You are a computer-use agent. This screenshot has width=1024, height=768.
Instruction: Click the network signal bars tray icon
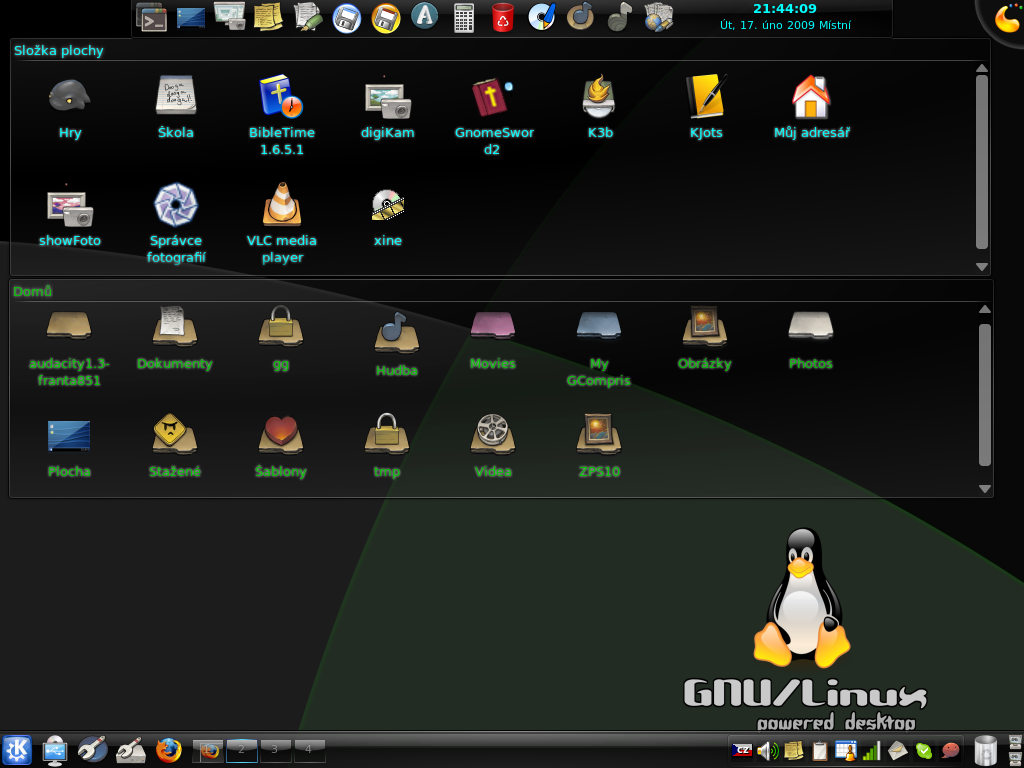(871, 751)
